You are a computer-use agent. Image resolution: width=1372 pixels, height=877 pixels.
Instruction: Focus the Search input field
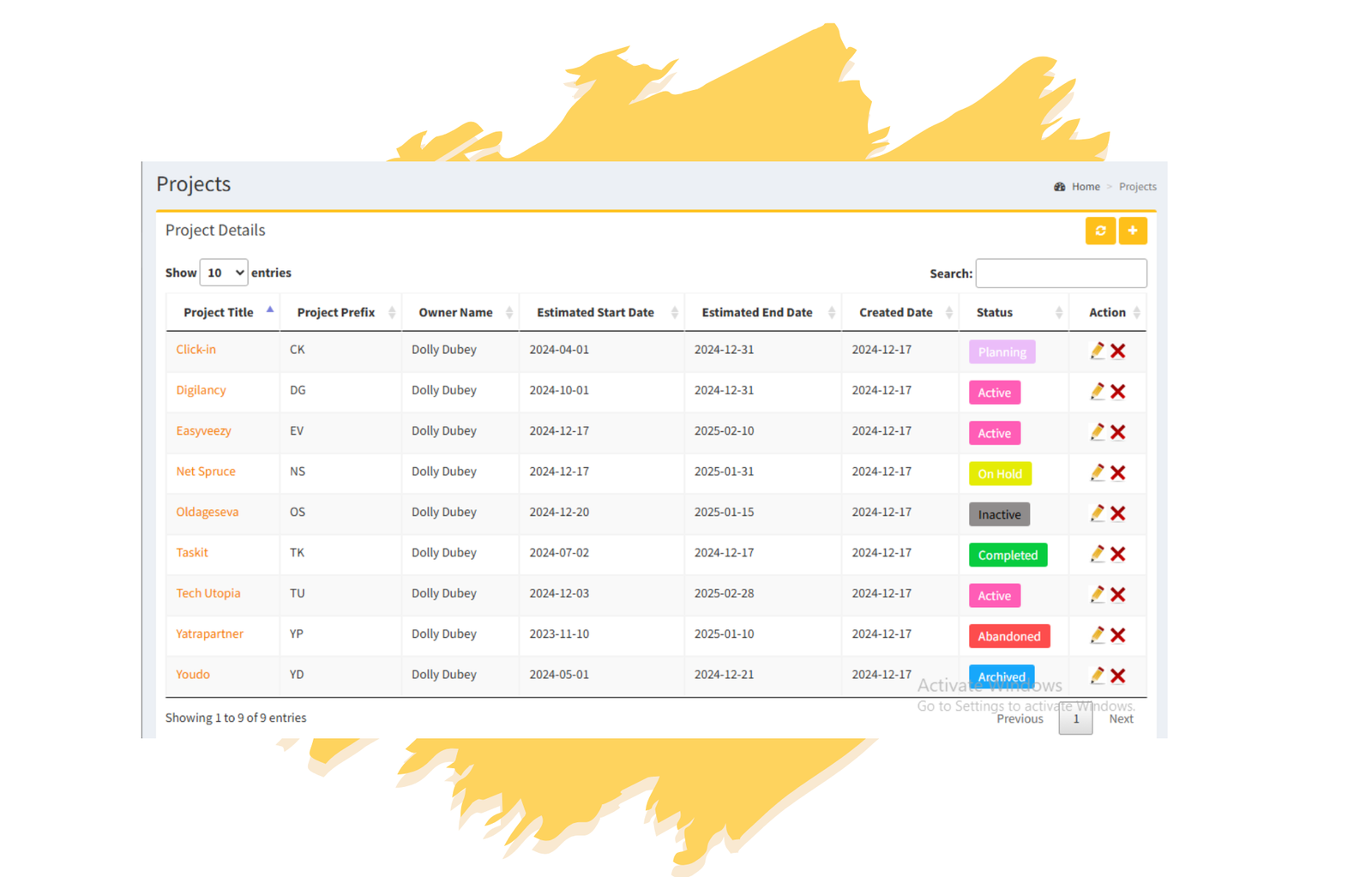[1061, 273]
